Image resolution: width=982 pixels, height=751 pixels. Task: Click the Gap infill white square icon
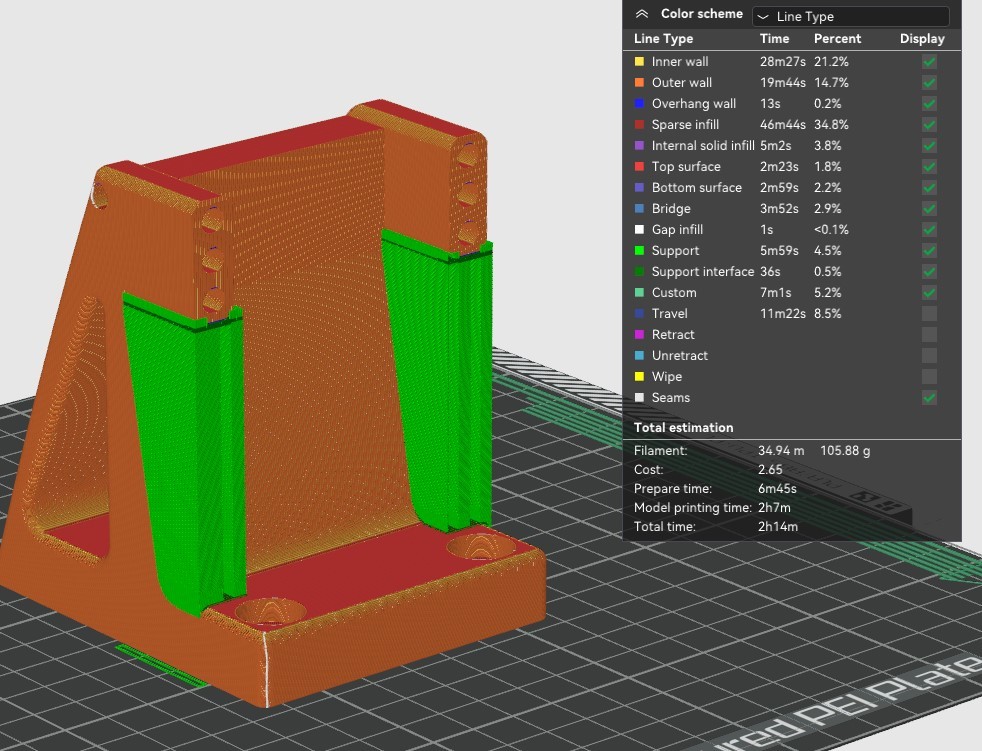640,230
